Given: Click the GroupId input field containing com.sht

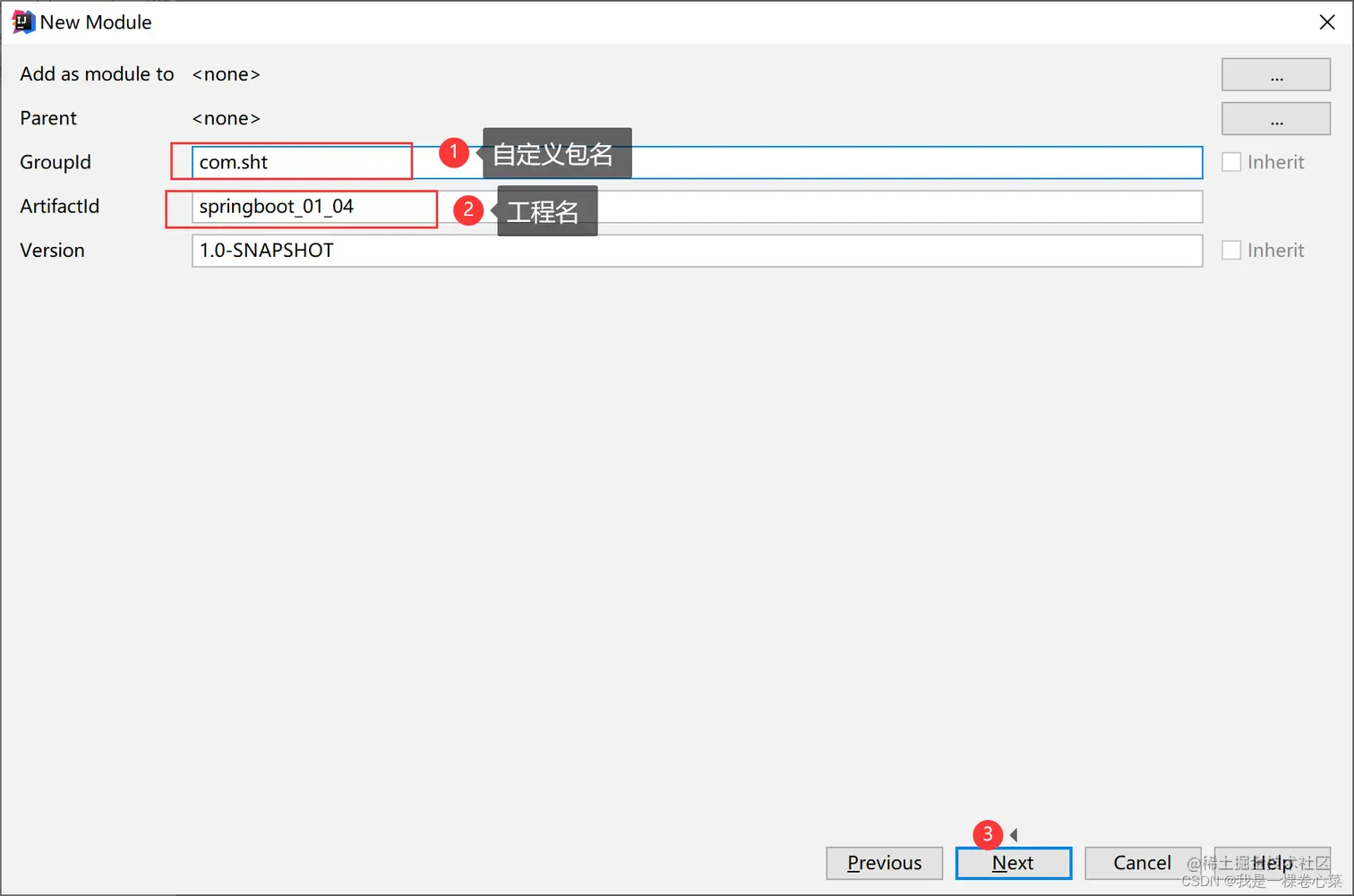Looking at the screenshot, I should (697, 162).
